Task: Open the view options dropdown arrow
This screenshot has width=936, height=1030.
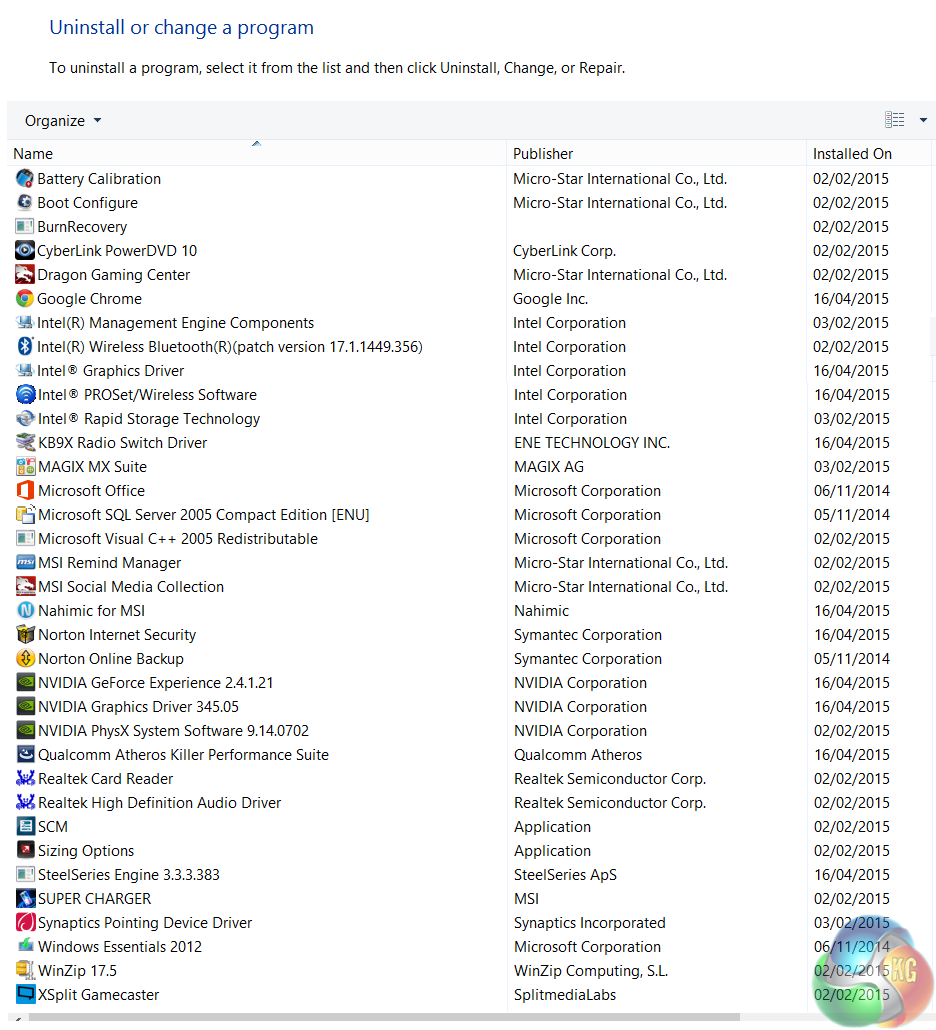Action: (923, 120)
